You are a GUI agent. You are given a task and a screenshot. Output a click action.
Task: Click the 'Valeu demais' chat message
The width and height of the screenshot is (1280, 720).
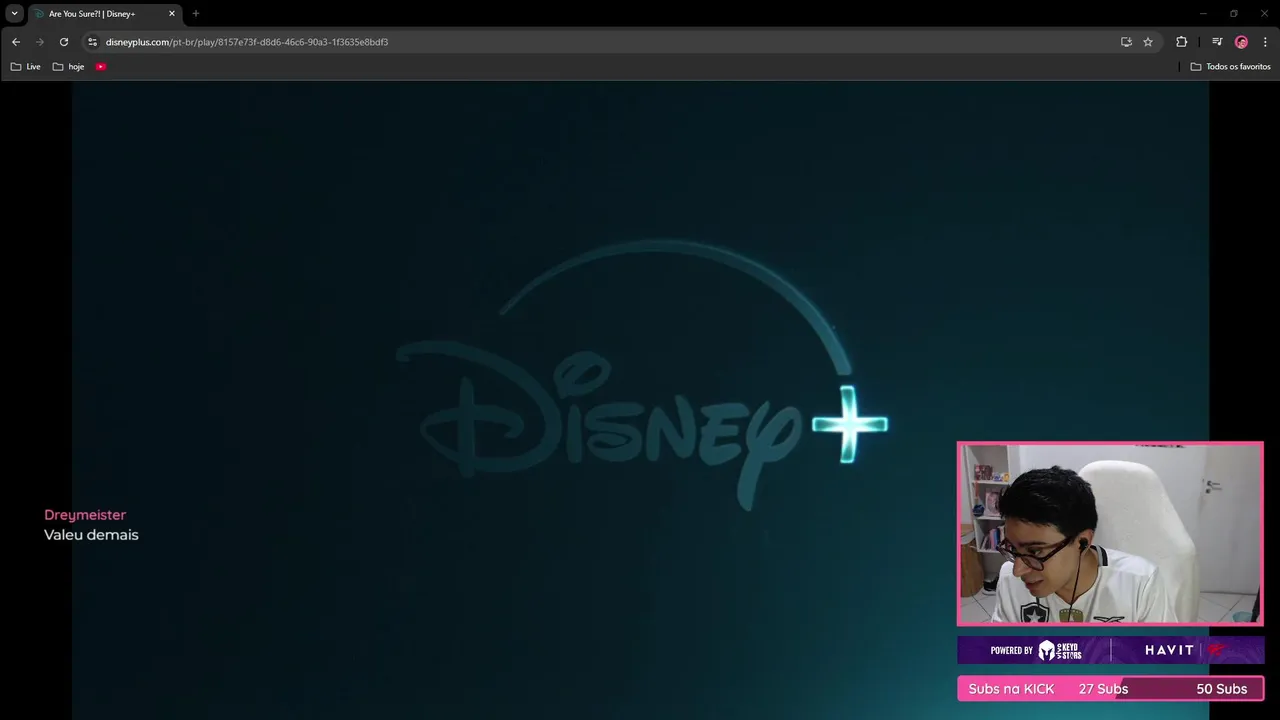coord(91,535)
